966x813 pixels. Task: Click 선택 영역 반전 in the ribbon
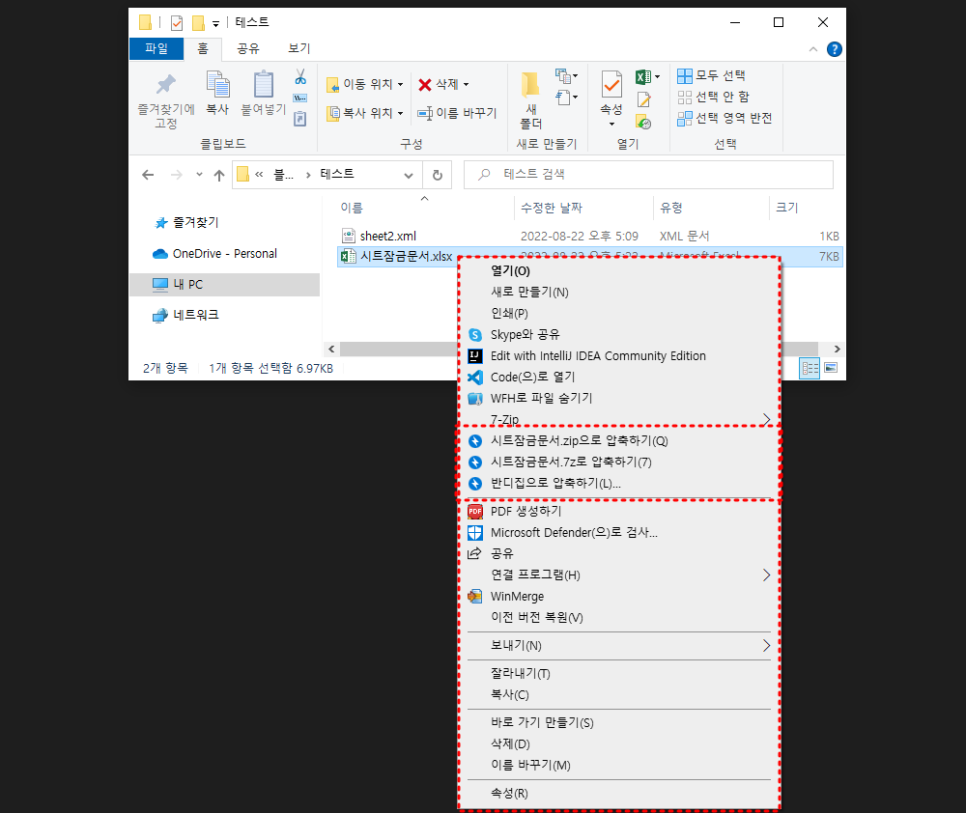724,118
